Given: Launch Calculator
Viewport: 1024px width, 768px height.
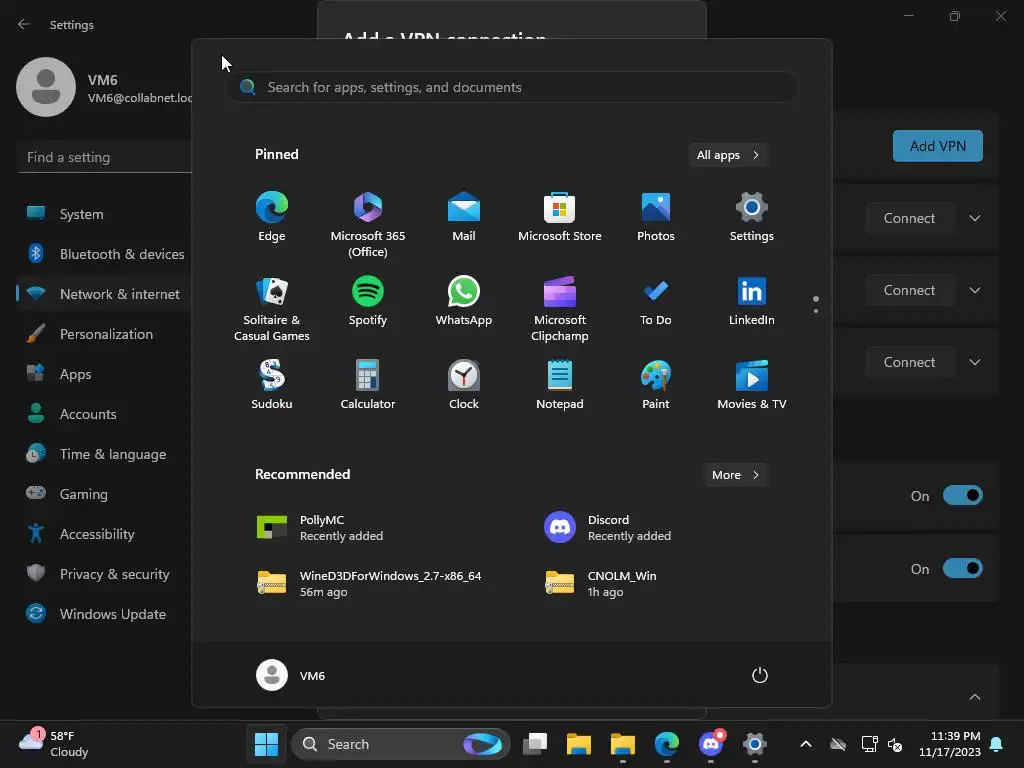Looking at the screenshot, I should pos(368,385).
